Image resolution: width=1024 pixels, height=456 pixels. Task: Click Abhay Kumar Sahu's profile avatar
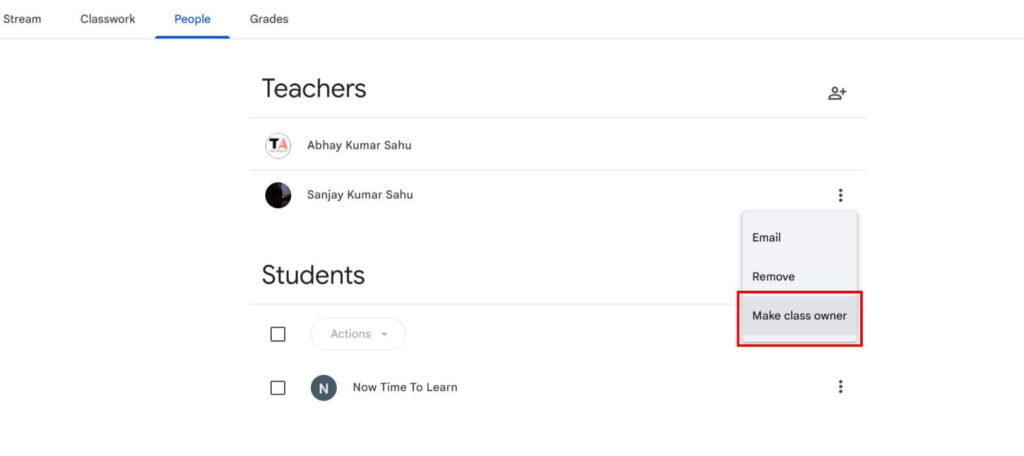[x=278, y=145]
